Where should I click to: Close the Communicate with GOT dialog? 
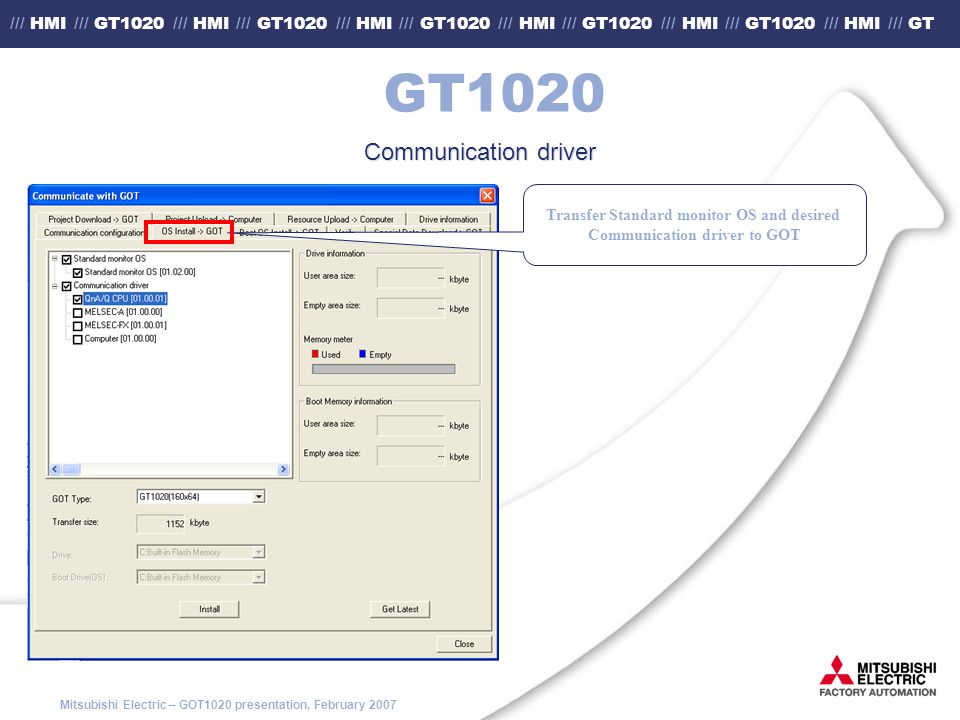click(x=487, y=195)
